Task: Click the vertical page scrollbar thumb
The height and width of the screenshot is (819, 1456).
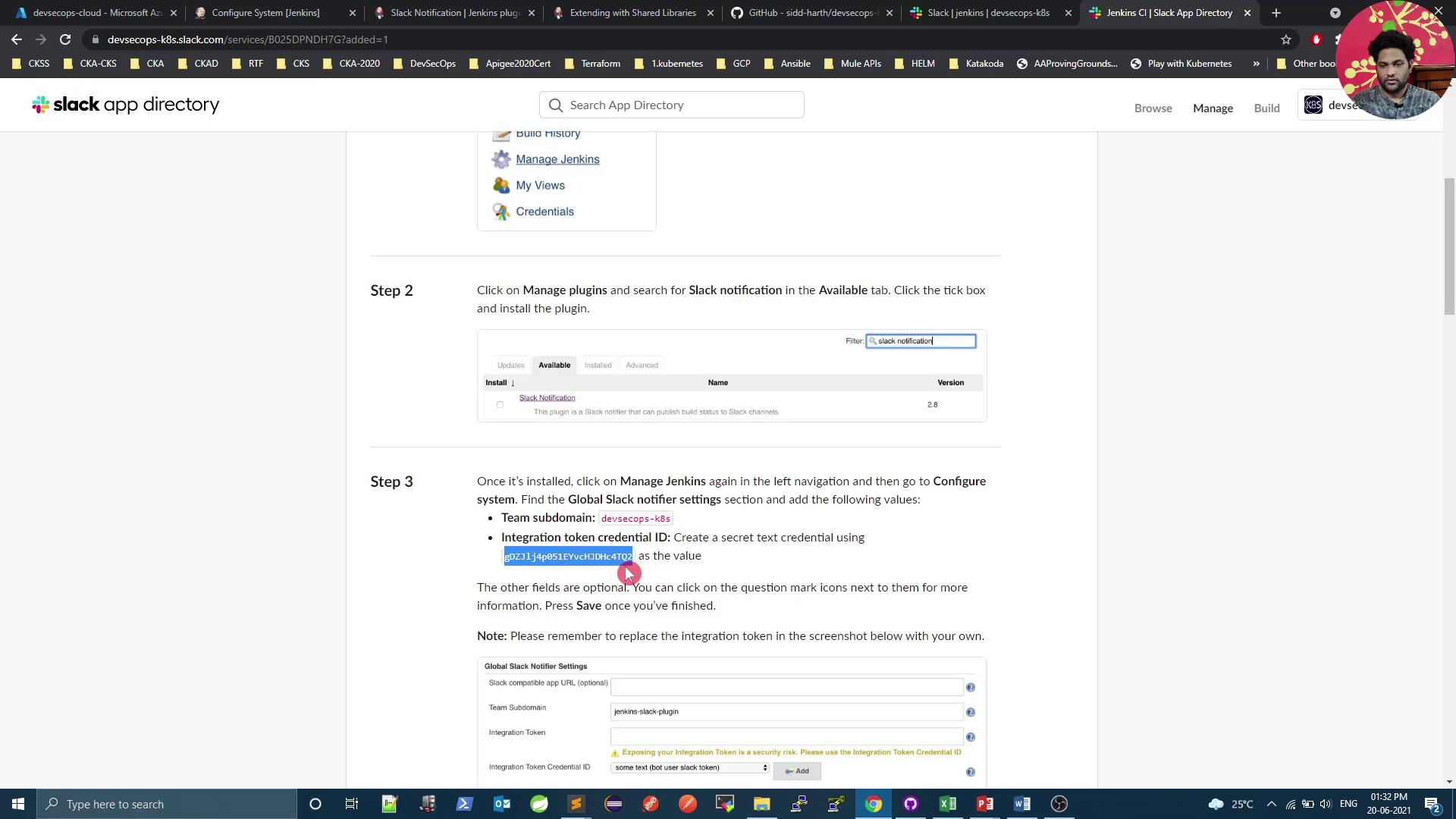Action: click(x=1448, y=246)
